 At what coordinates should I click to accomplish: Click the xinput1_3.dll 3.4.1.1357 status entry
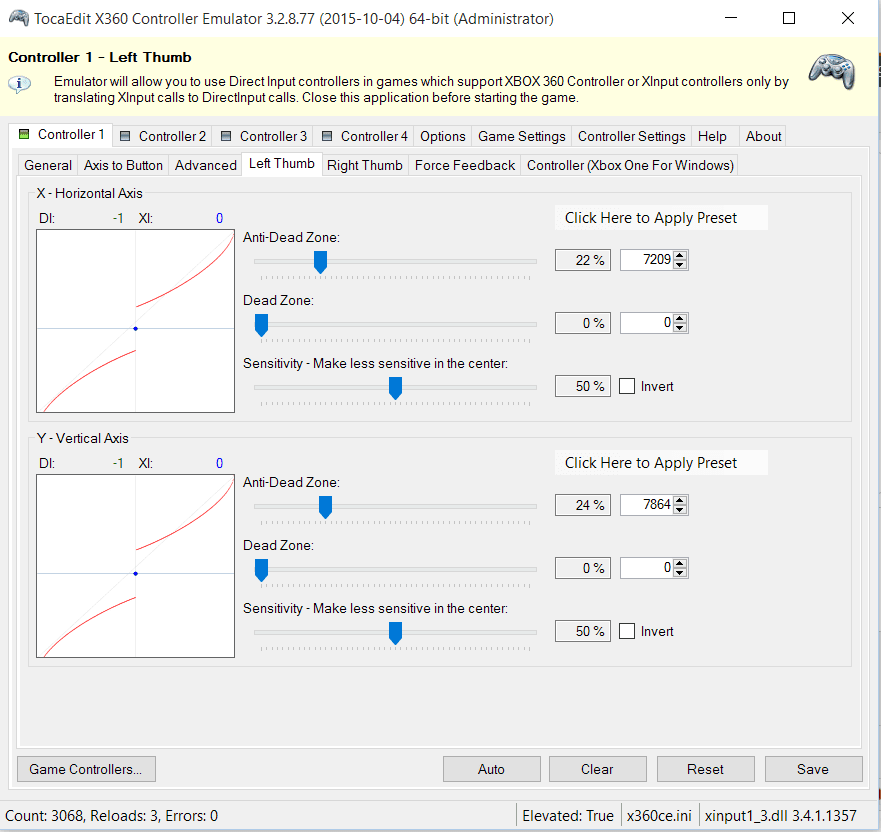781,816
